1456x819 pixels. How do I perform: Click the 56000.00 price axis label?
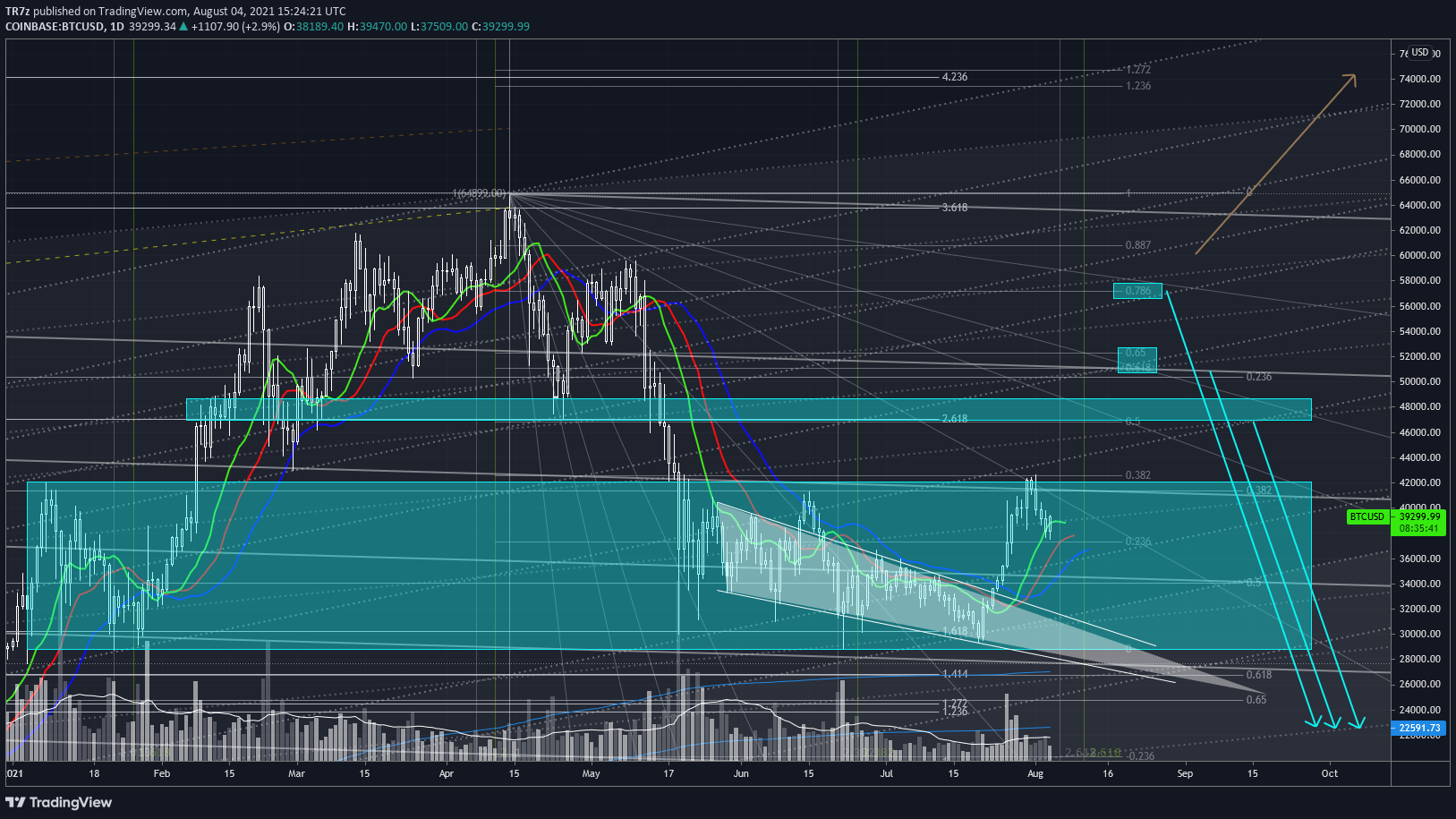[x=1420, y=306]
